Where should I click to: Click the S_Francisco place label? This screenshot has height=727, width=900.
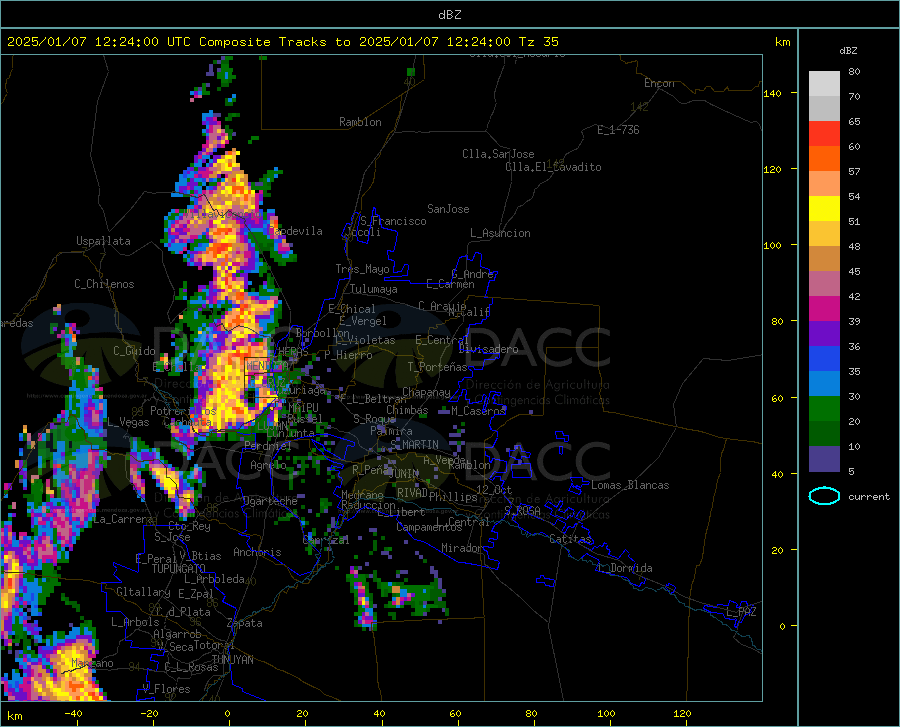click(393, 221)
